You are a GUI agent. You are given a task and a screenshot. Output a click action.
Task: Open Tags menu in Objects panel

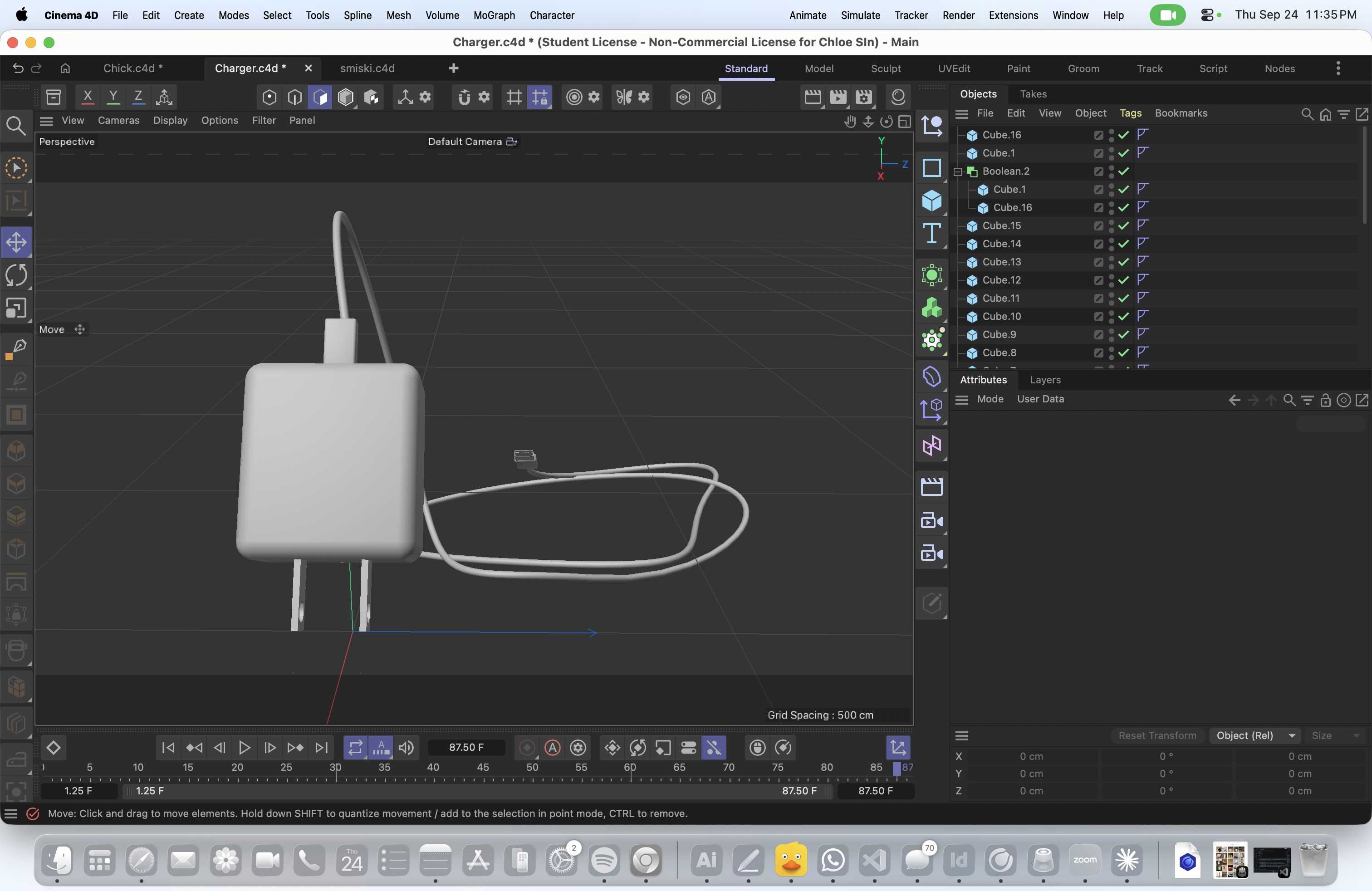(x=1130, y=113)
